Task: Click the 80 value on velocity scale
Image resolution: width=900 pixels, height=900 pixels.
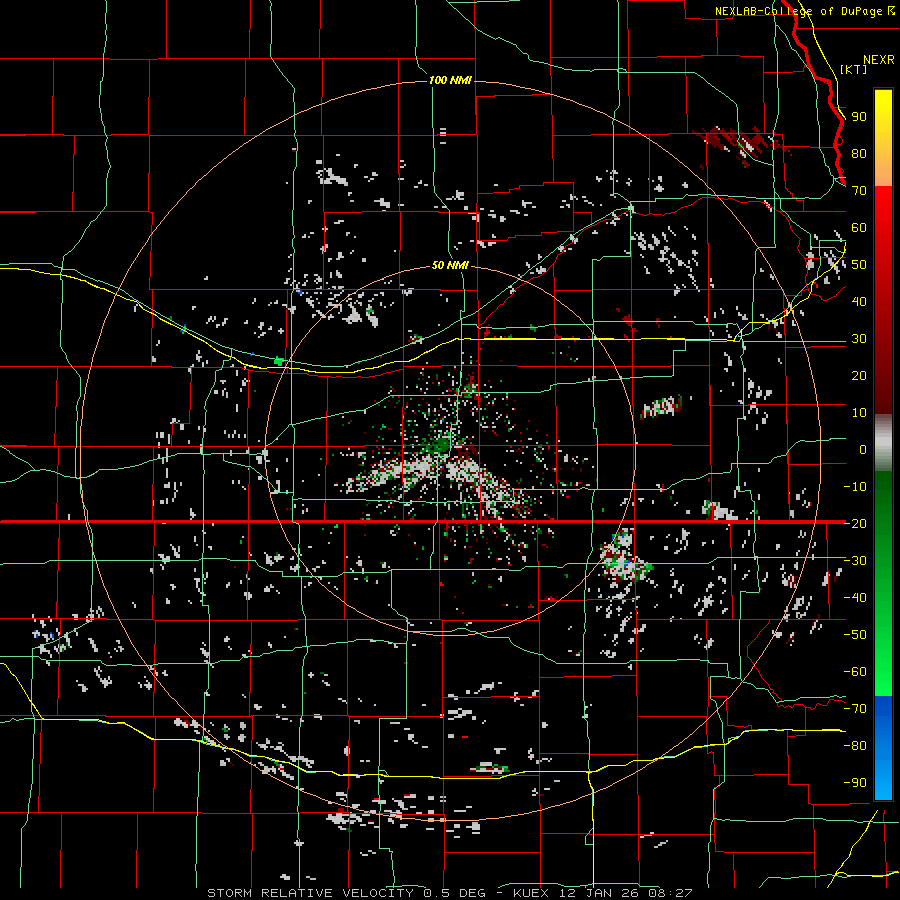Action: tap(859, 153)
